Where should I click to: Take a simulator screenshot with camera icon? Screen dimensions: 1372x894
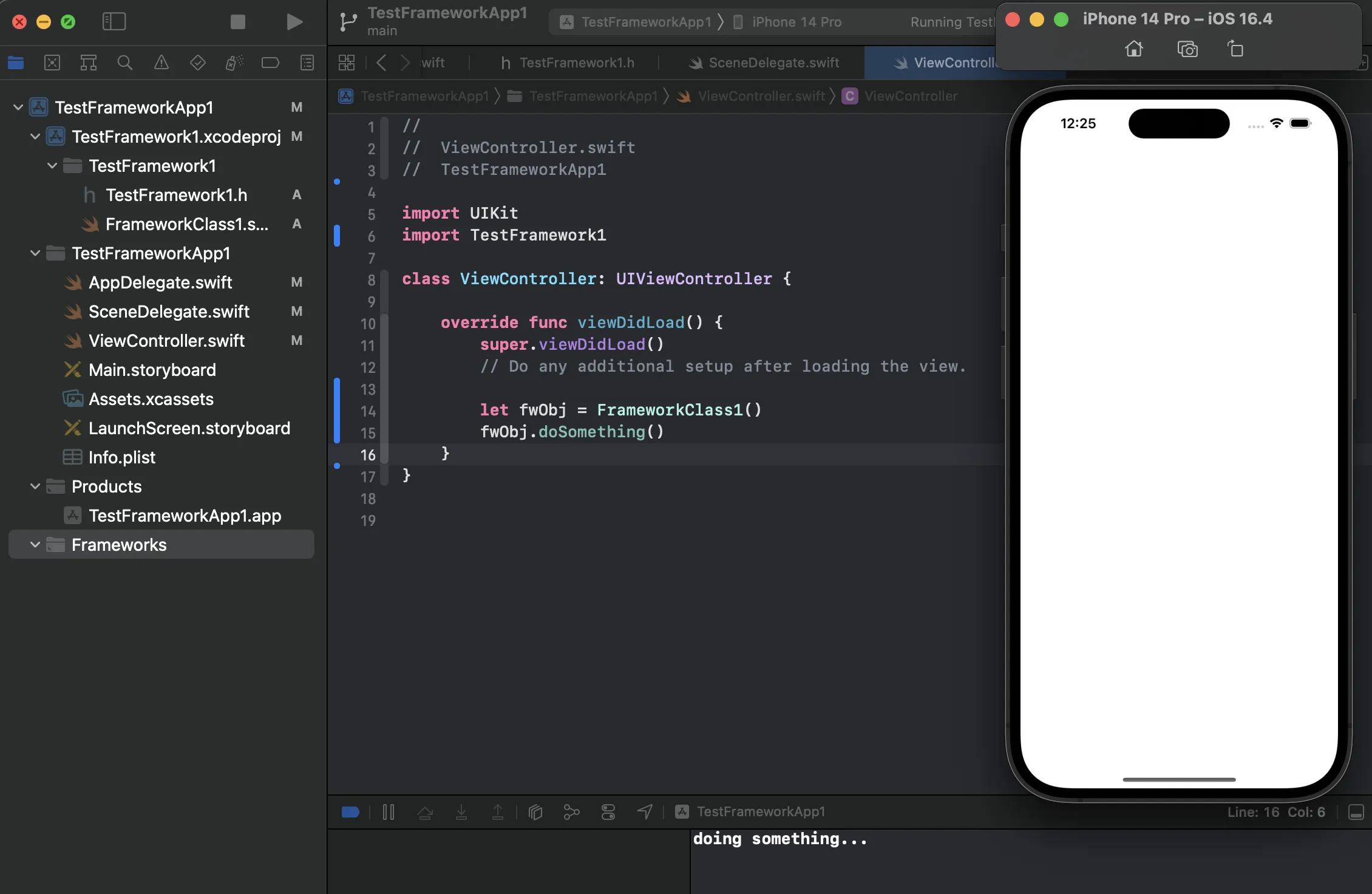tap(1187, 49)
